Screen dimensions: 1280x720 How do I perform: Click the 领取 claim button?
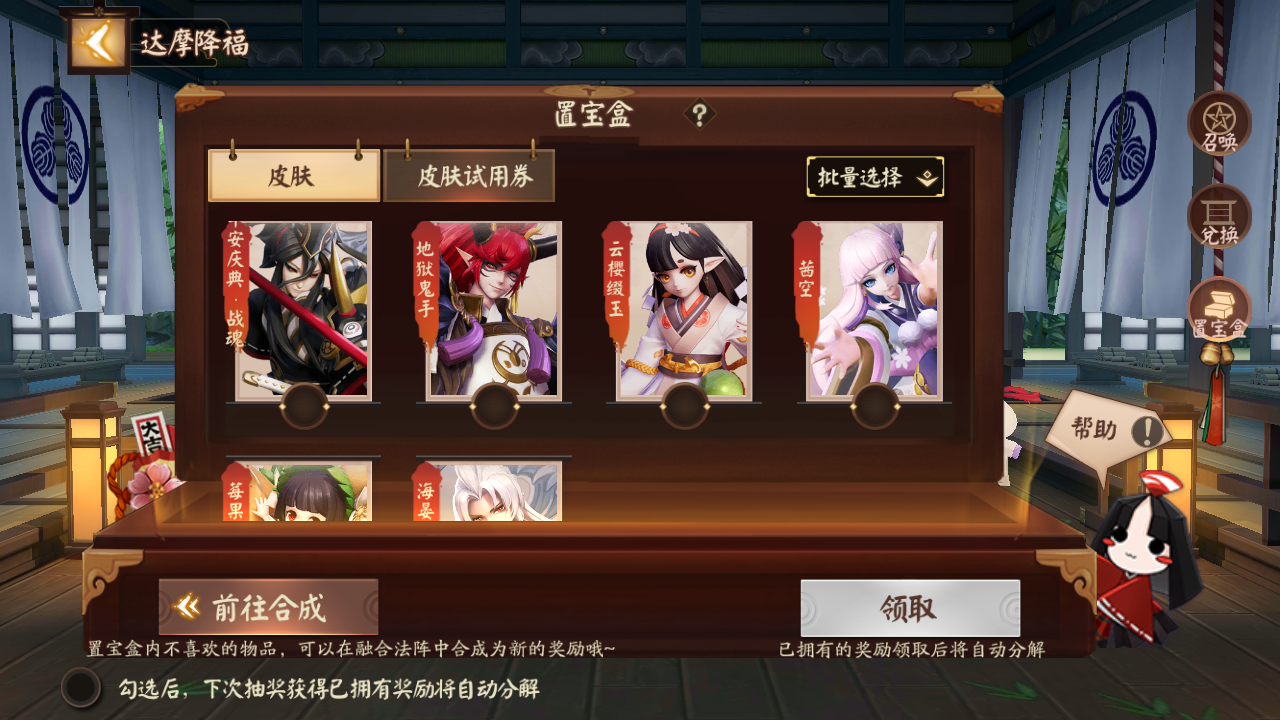tap(910, 607)
